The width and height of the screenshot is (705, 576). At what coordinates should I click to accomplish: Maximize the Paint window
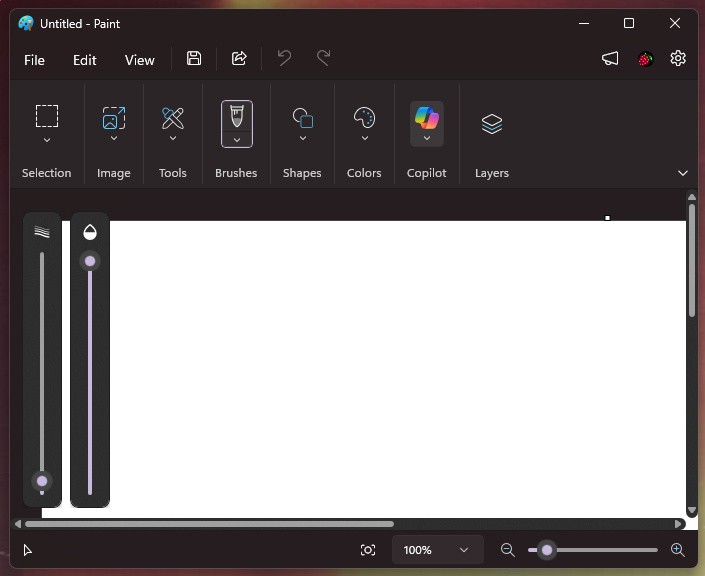[629, 23]
